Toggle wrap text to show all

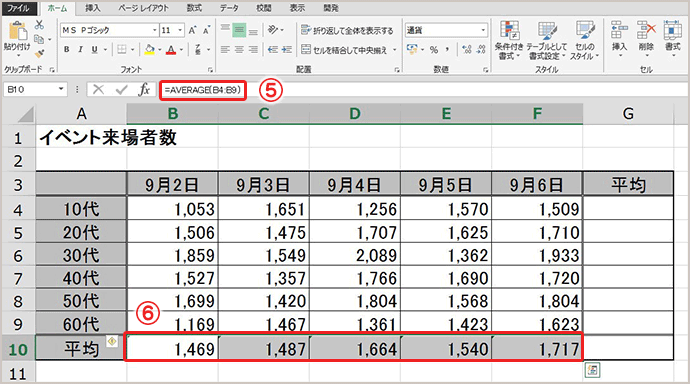click(347, 30)
